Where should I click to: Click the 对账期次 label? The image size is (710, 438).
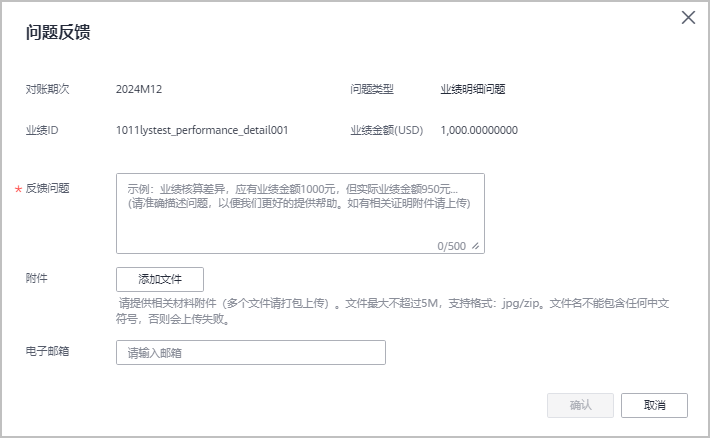[x=48, y=89]
